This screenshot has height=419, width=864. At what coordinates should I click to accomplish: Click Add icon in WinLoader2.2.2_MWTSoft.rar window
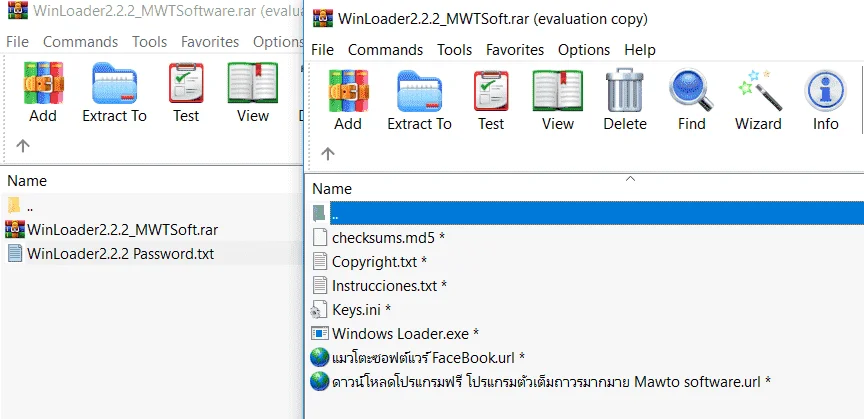(348, 92)
